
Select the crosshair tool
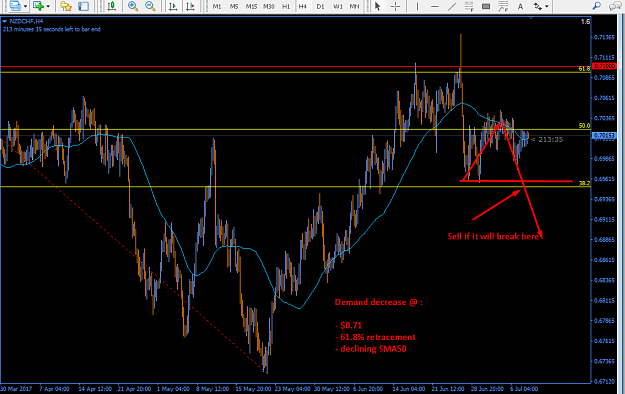tap(395, 6)
